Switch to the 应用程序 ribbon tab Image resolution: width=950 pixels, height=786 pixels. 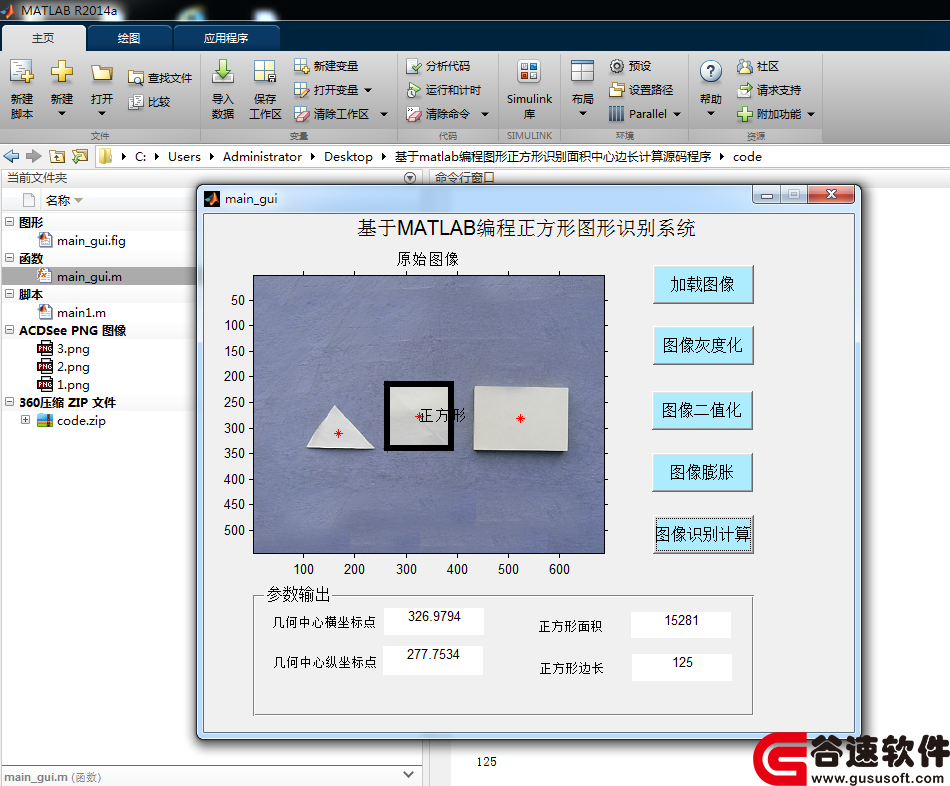click(226, 38)
